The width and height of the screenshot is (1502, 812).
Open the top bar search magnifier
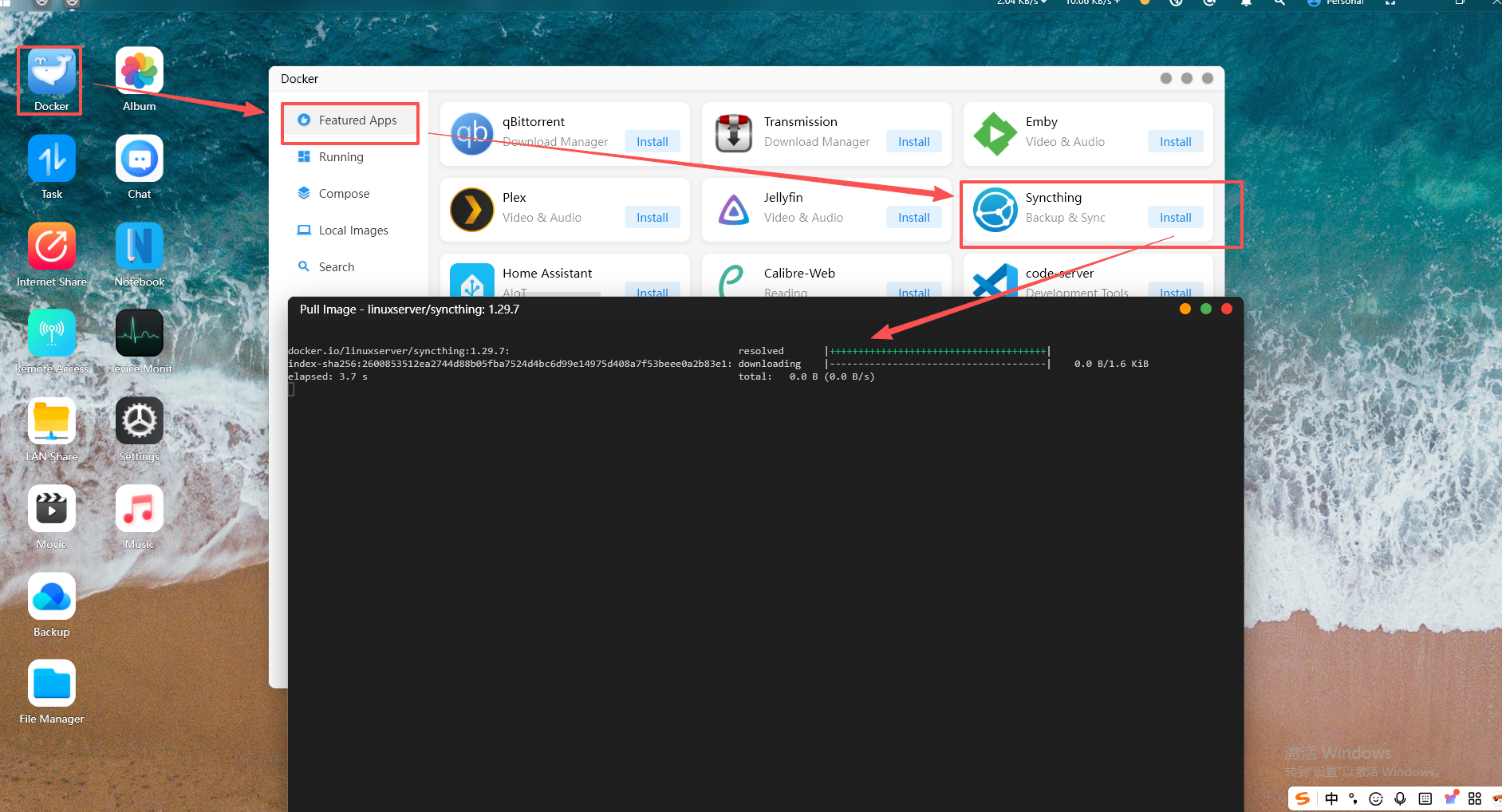[x=1279, y=2]
